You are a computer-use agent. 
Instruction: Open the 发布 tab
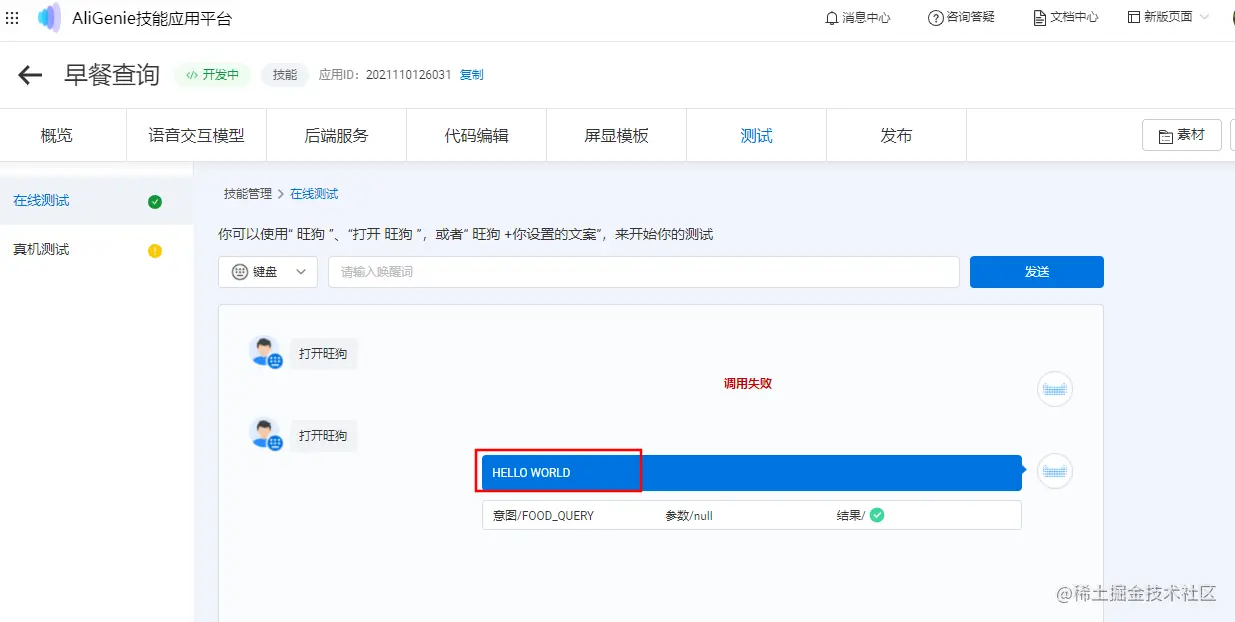click(x=897, y=136)
